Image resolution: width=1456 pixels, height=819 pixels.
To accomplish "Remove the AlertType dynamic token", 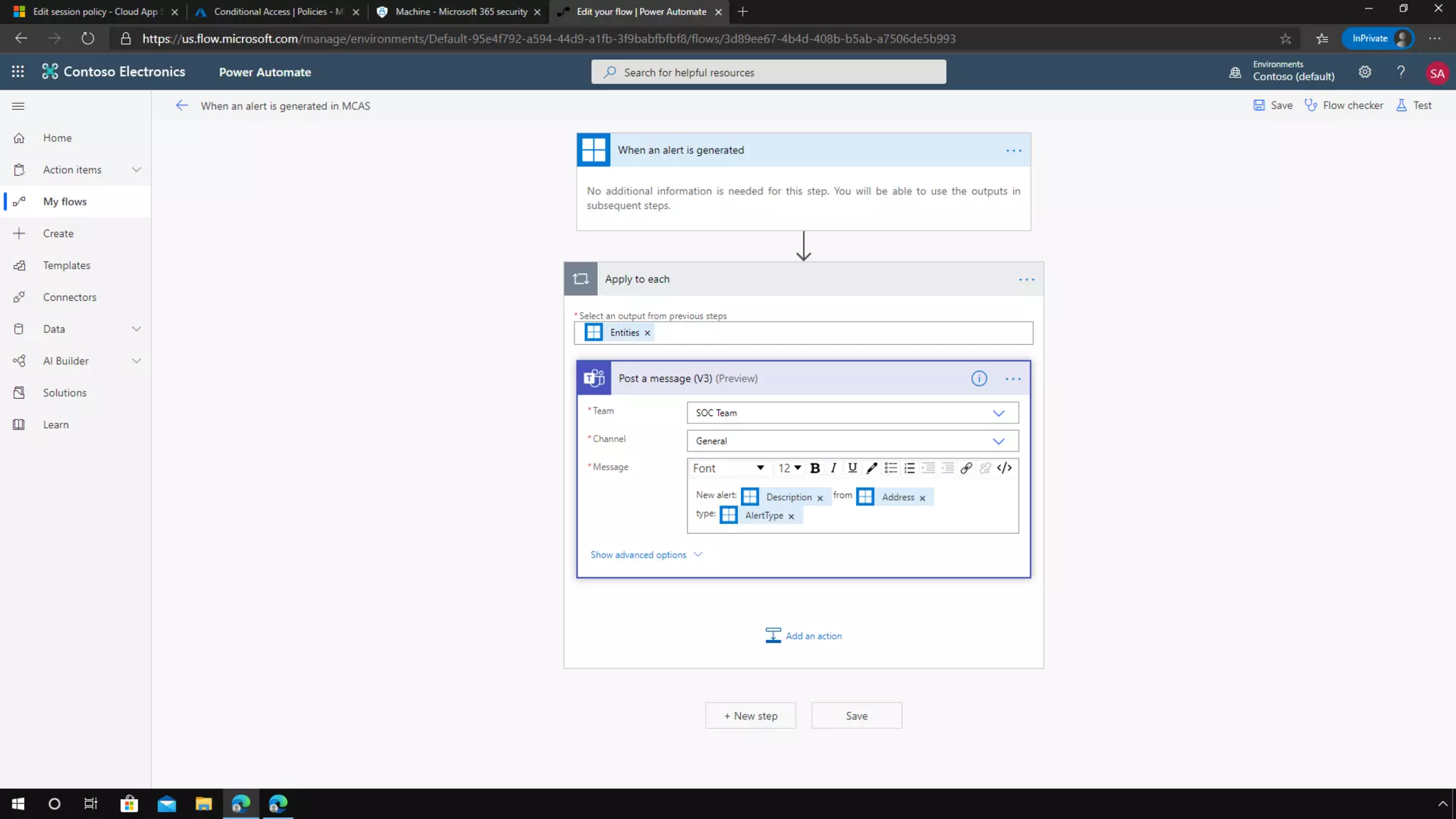I will coord(791,517).
